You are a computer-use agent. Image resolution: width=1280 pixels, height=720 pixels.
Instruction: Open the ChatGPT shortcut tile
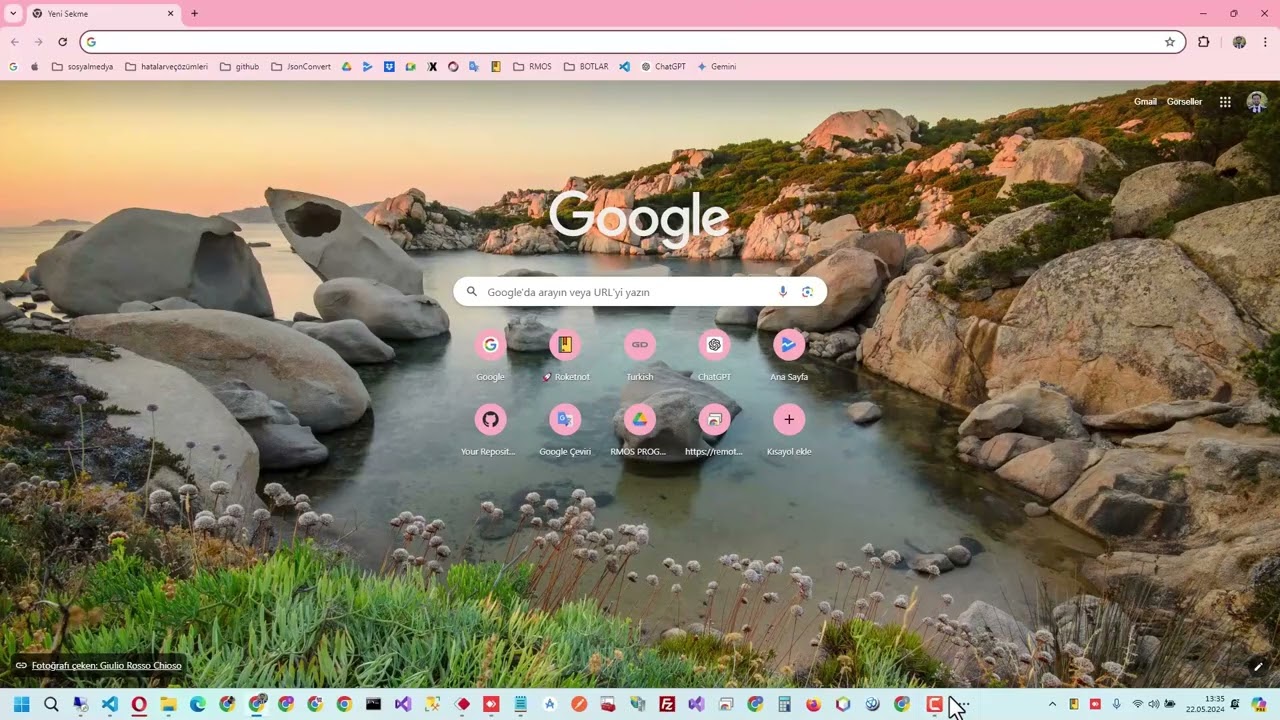(x=714, y=355)
